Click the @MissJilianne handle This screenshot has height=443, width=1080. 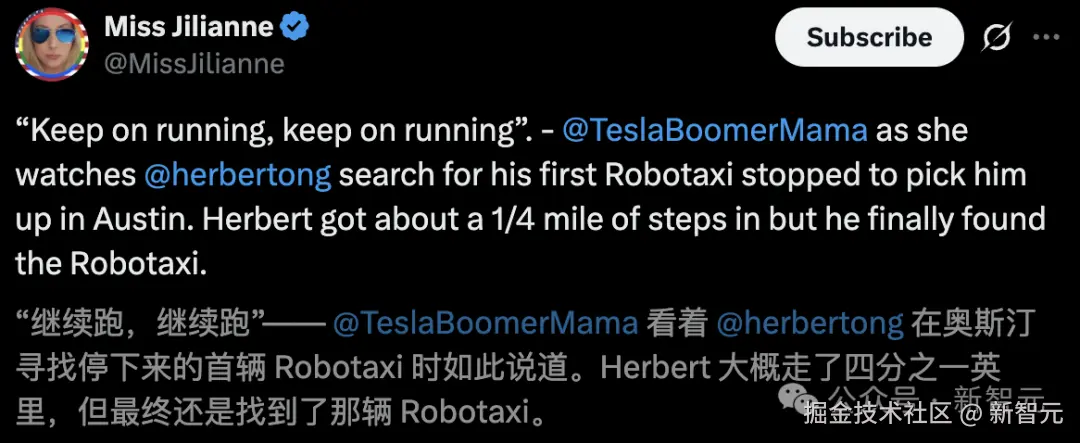pyautogui.click(x=194, y=64)
